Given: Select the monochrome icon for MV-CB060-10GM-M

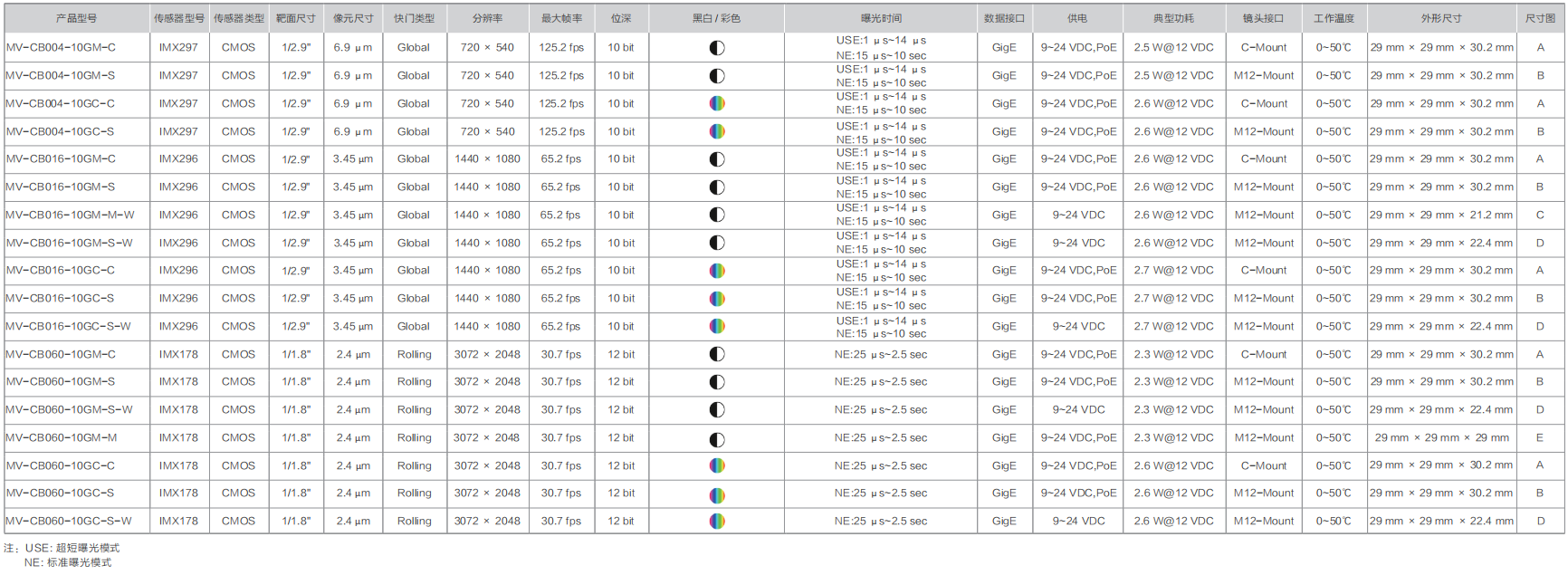Looking at the screenshot, I should point(717,439).
